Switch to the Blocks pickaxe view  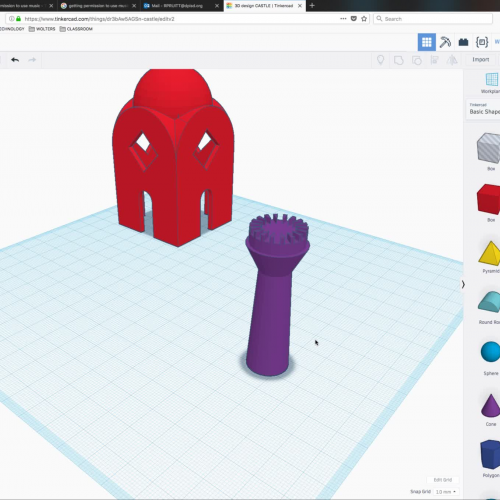click(x=445, y=42)
